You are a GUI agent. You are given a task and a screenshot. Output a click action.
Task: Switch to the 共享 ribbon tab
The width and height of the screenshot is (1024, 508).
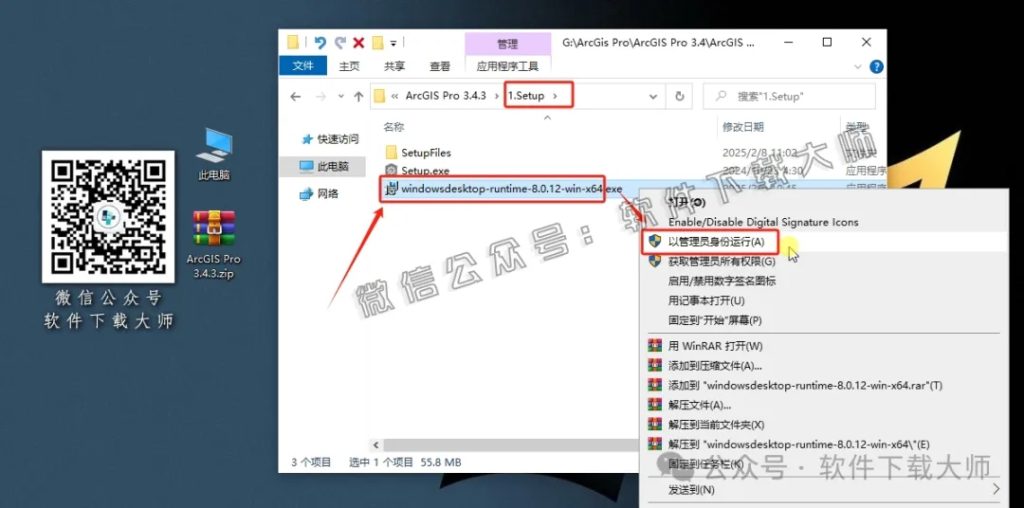click(394, 66)
